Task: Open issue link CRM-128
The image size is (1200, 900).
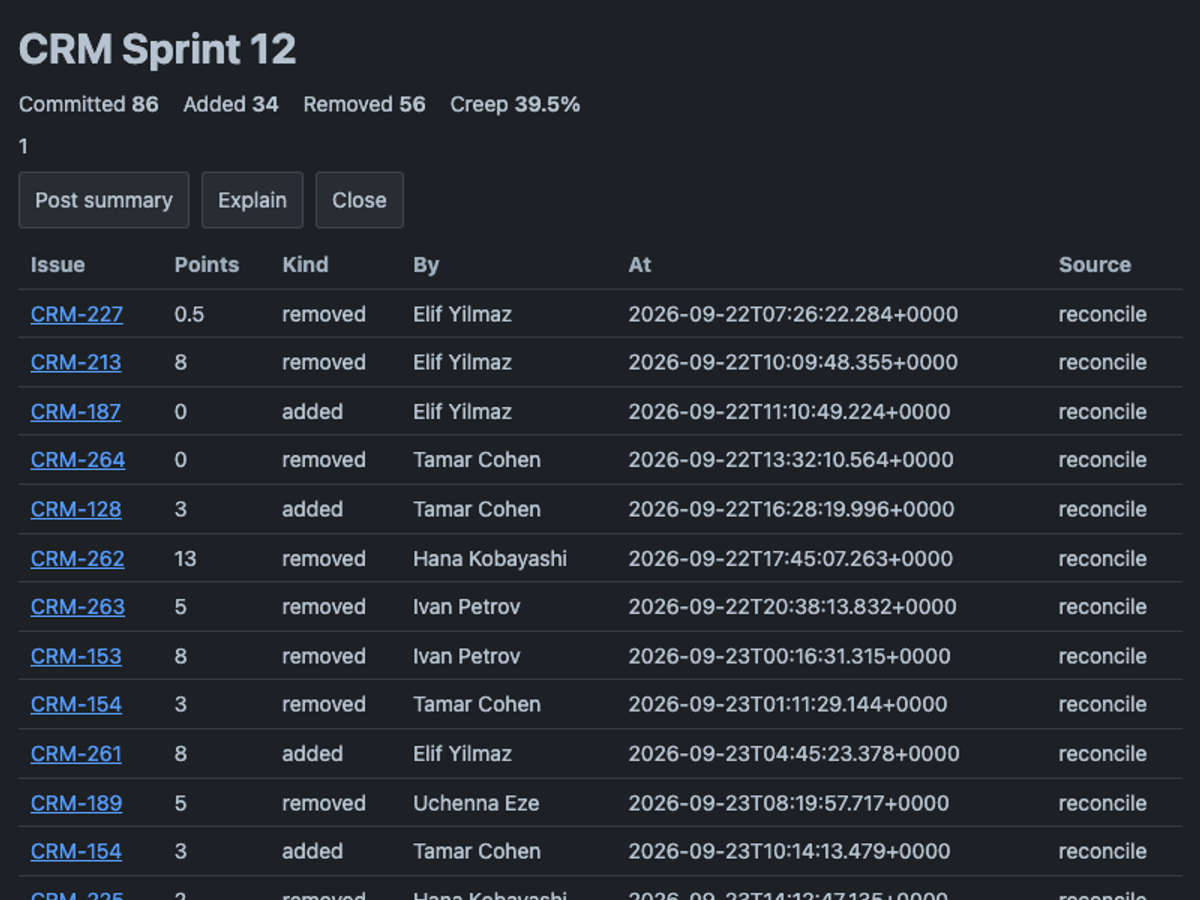Action: coord(76,509)
